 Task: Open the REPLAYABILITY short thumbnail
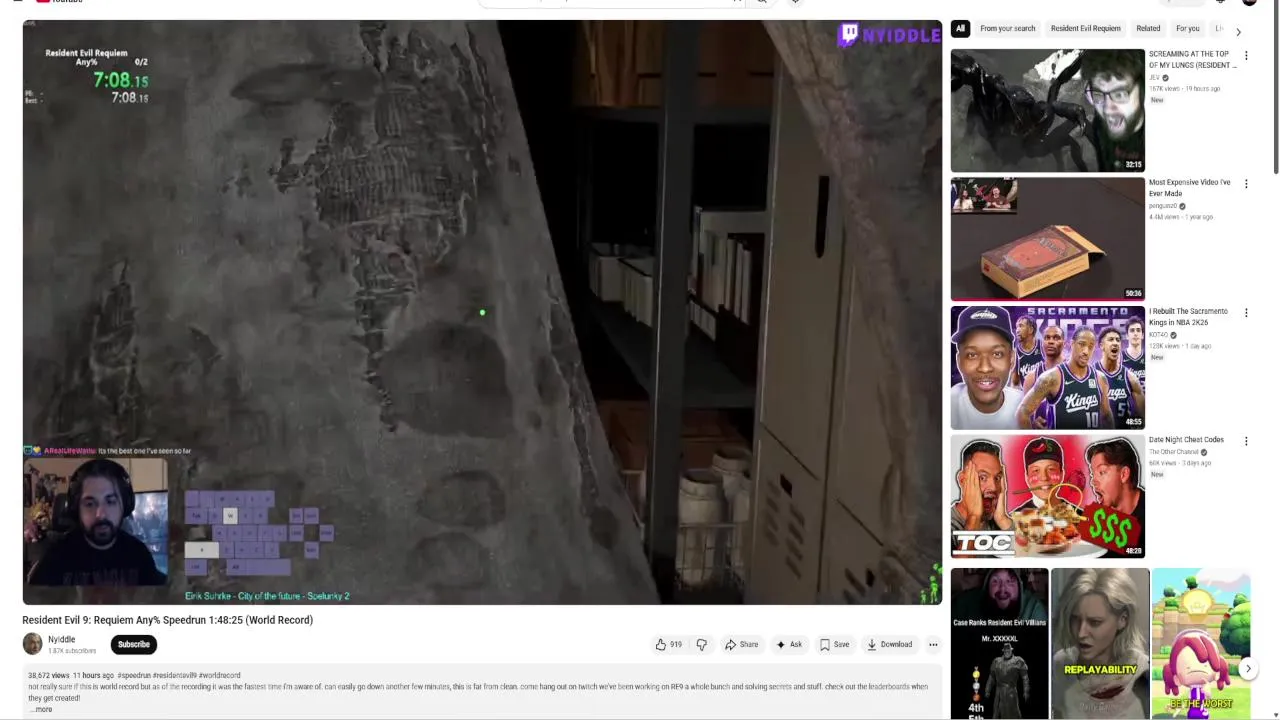tap(1100, 643)
